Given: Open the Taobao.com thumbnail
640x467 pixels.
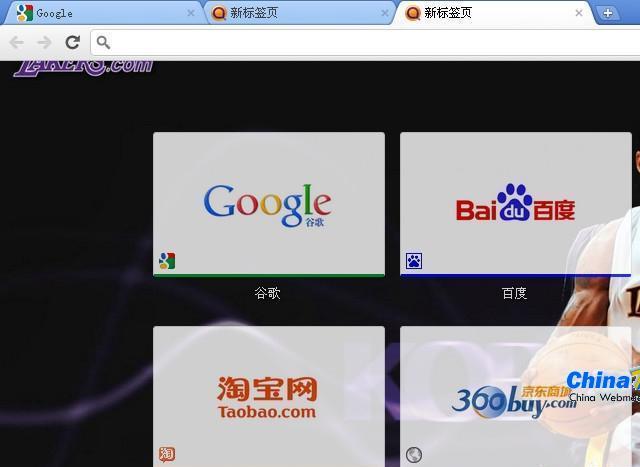Looking at the screenshot, I should click(x=268, y=396).
